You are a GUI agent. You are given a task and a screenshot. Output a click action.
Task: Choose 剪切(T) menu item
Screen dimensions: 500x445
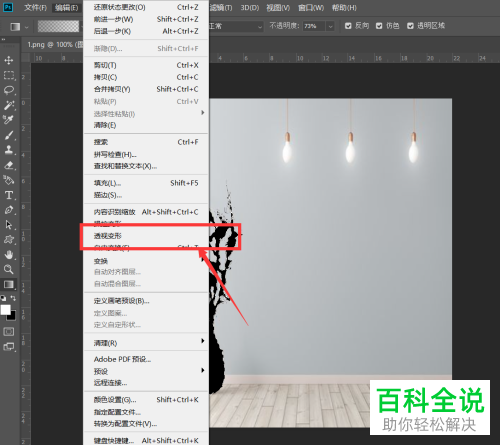tap(146, 65)
